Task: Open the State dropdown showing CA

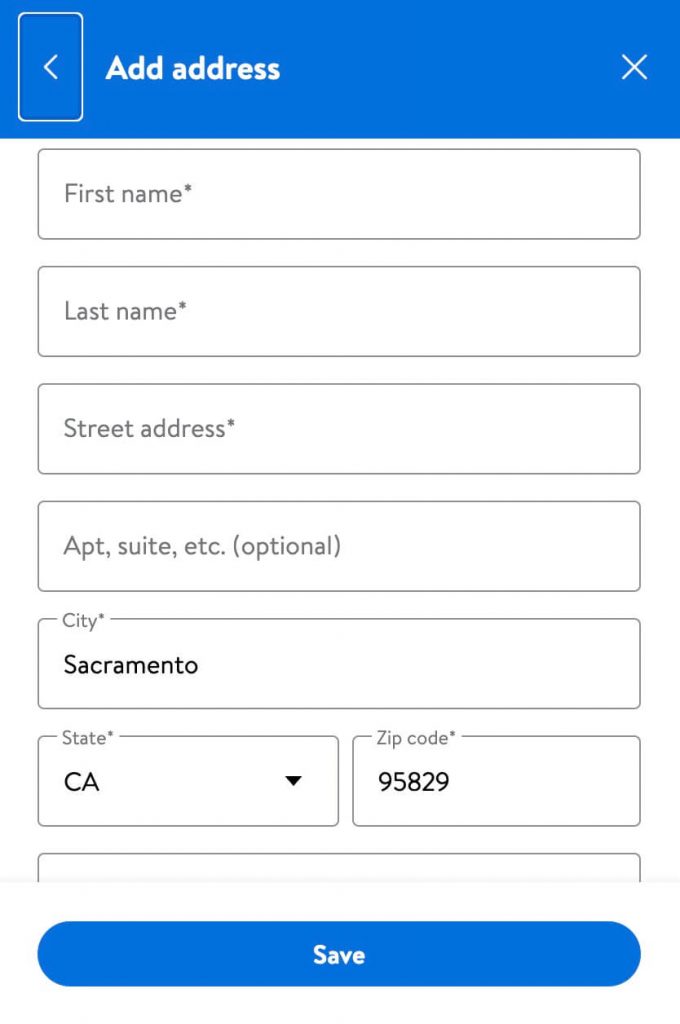Action: (x=188, y=781)
